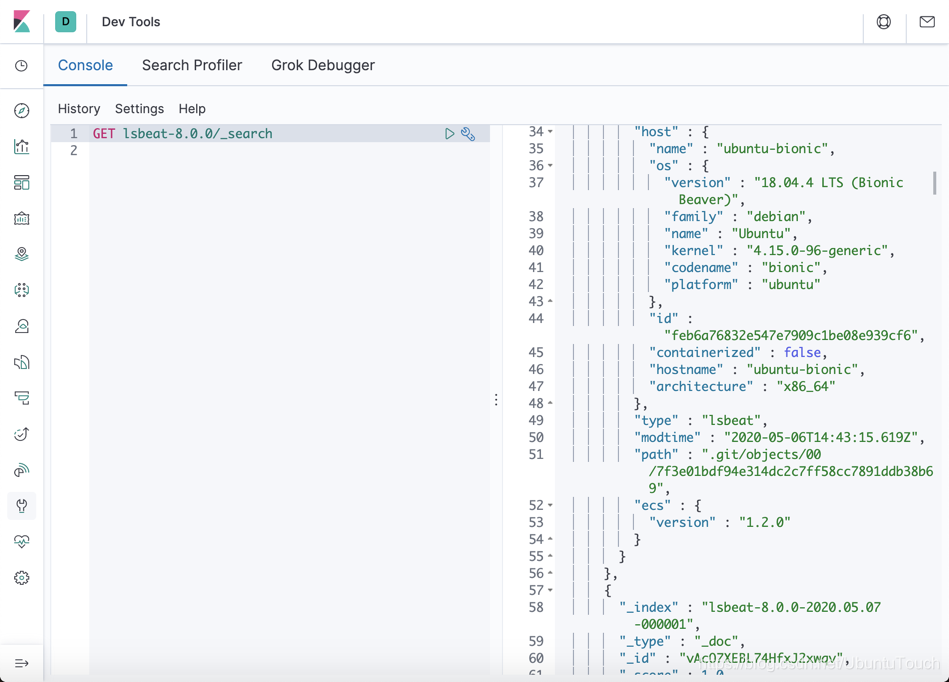Switch to Console tab
The height and width of the screenshot is (682, 949).
tap(85, 65)
